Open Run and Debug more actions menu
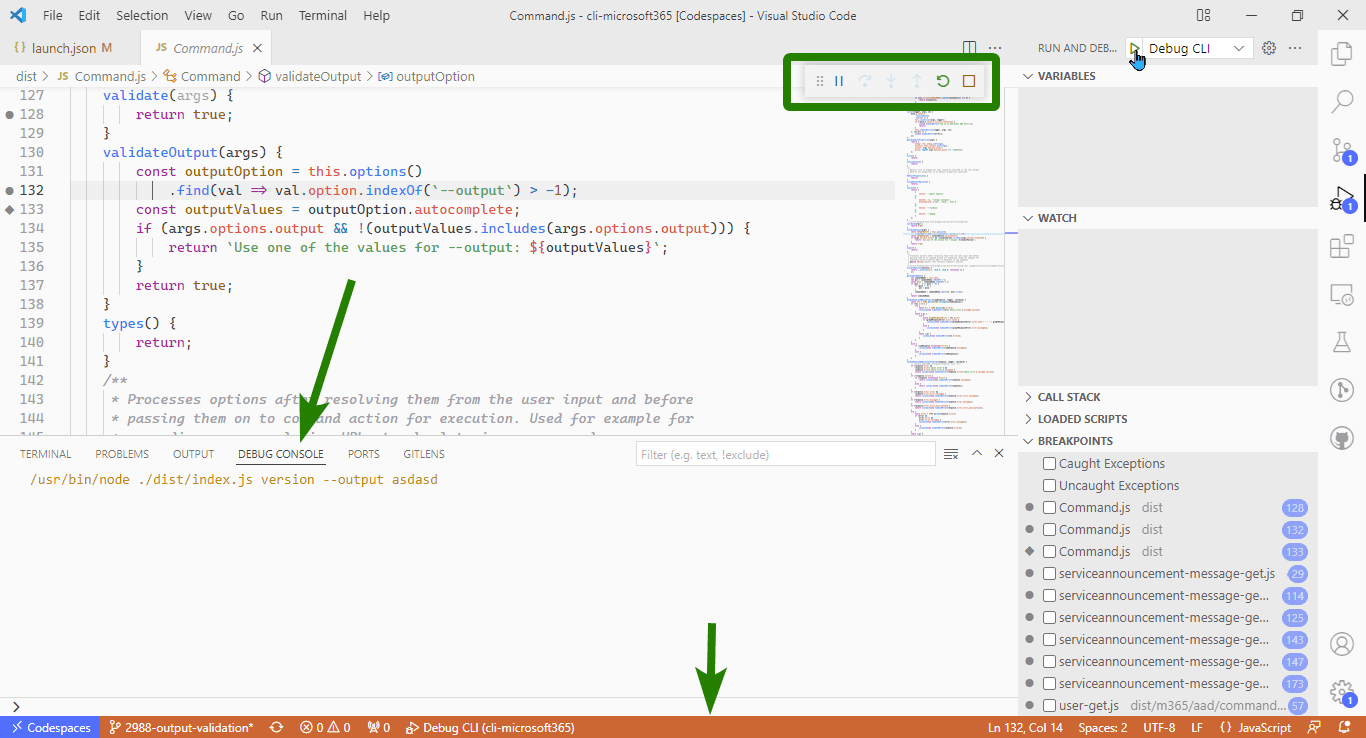 [1295, 48]
